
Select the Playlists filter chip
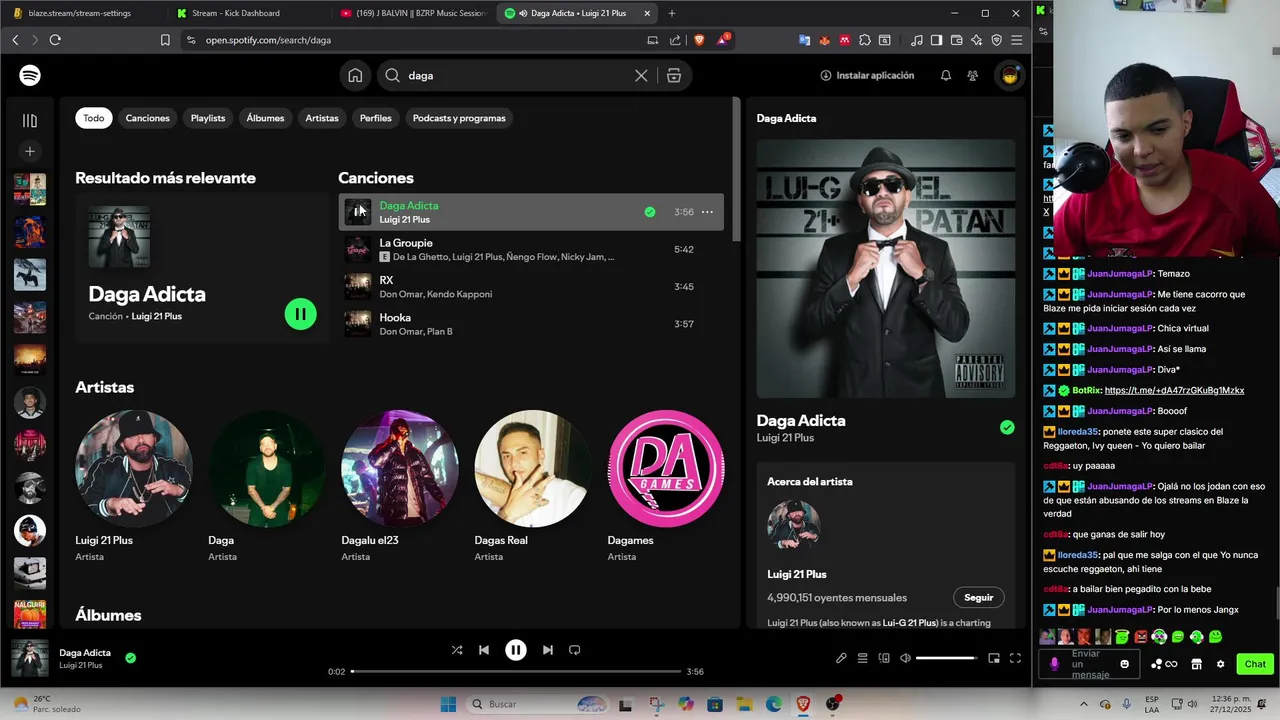click(208, 118)
